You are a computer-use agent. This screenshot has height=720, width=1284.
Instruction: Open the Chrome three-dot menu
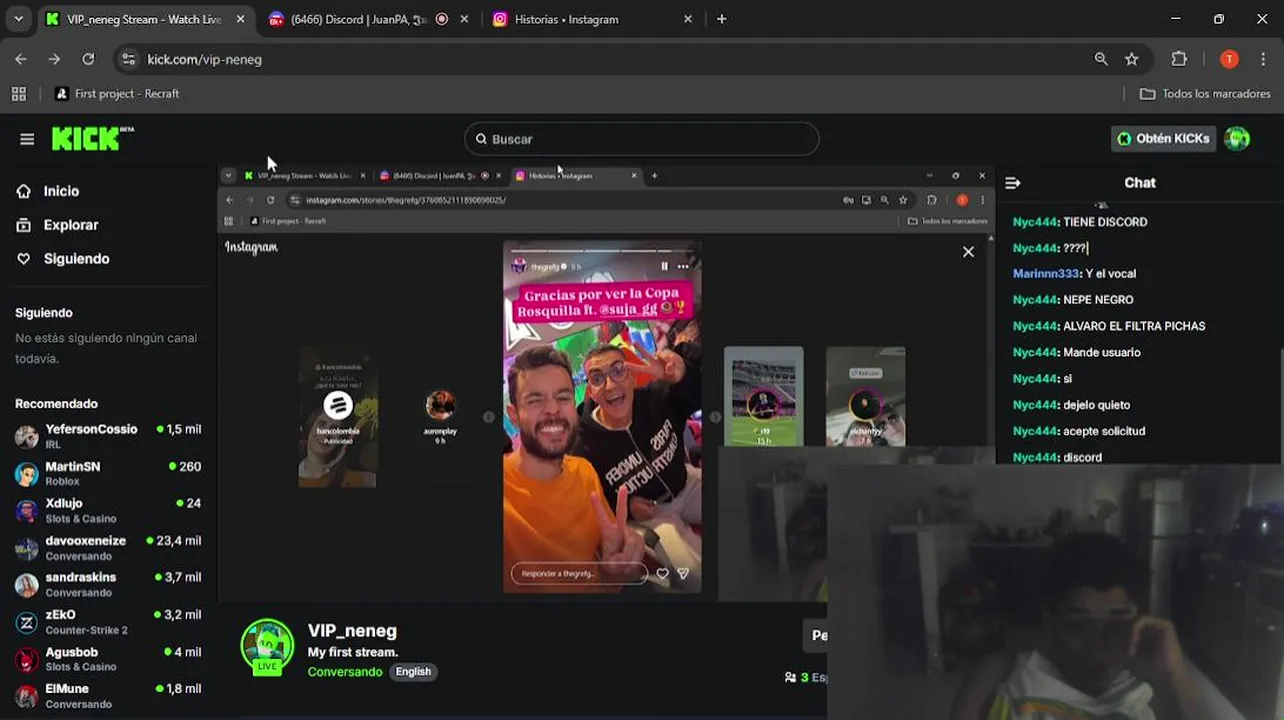point(1265,59)
